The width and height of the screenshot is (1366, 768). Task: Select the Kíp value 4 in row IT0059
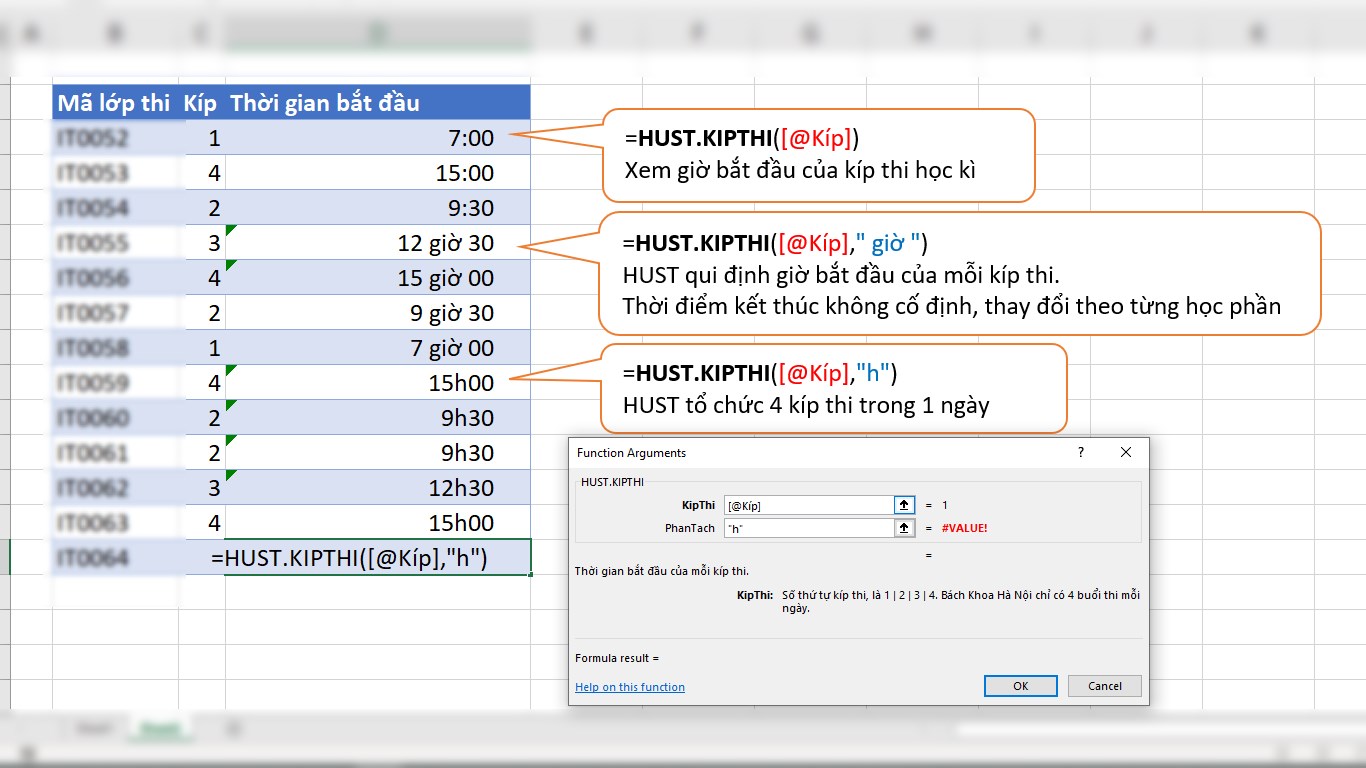coord(201,383)
